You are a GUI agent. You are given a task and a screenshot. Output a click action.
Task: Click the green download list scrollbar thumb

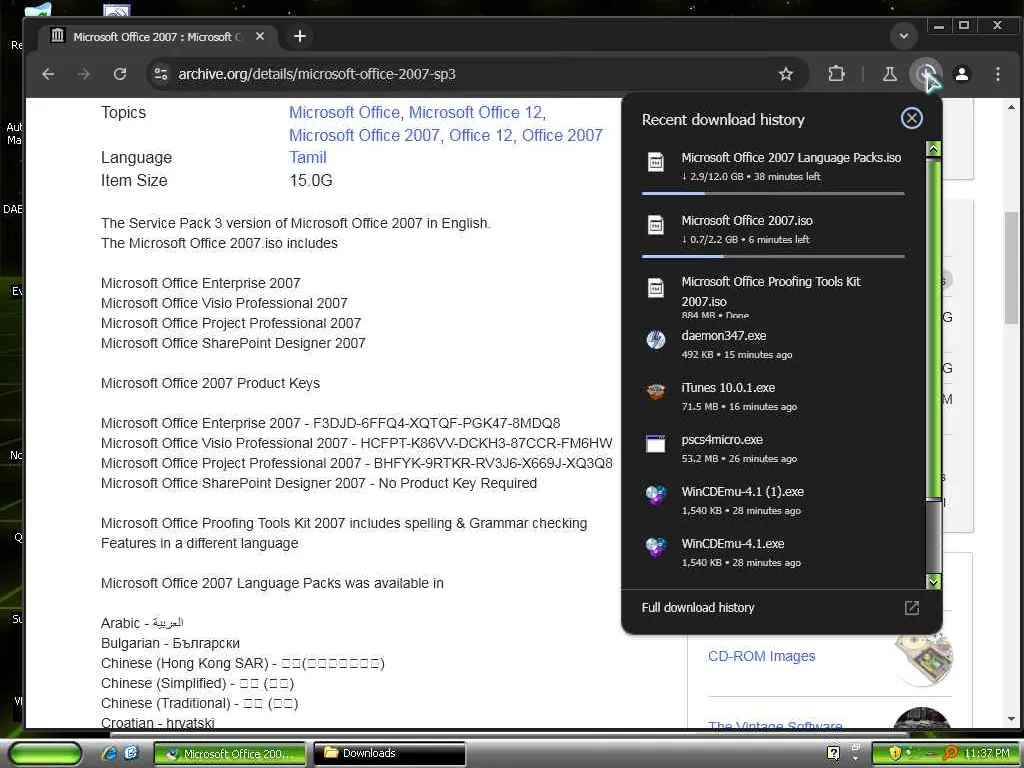tap(934, 327)
